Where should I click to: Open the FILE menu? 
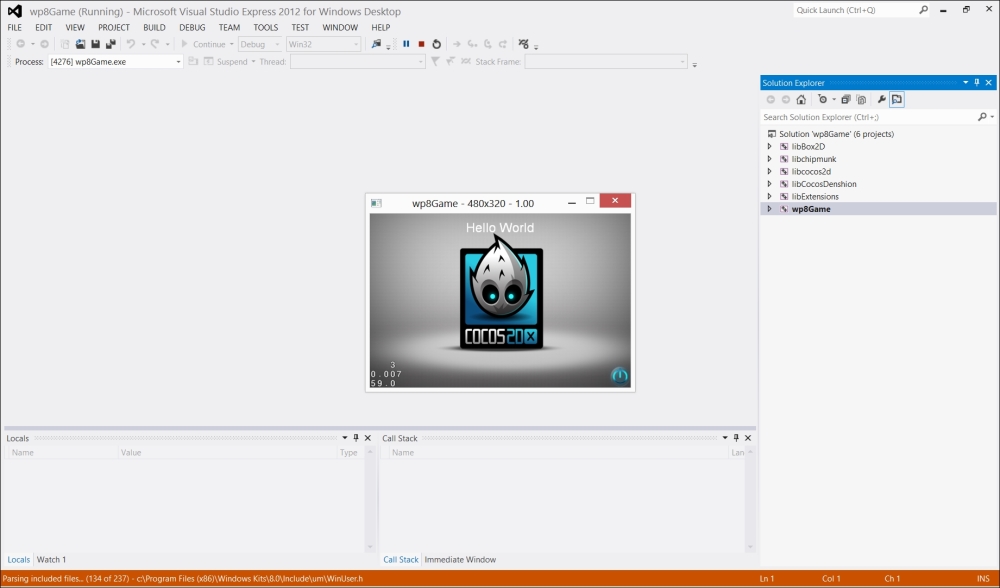coord(14,27)
